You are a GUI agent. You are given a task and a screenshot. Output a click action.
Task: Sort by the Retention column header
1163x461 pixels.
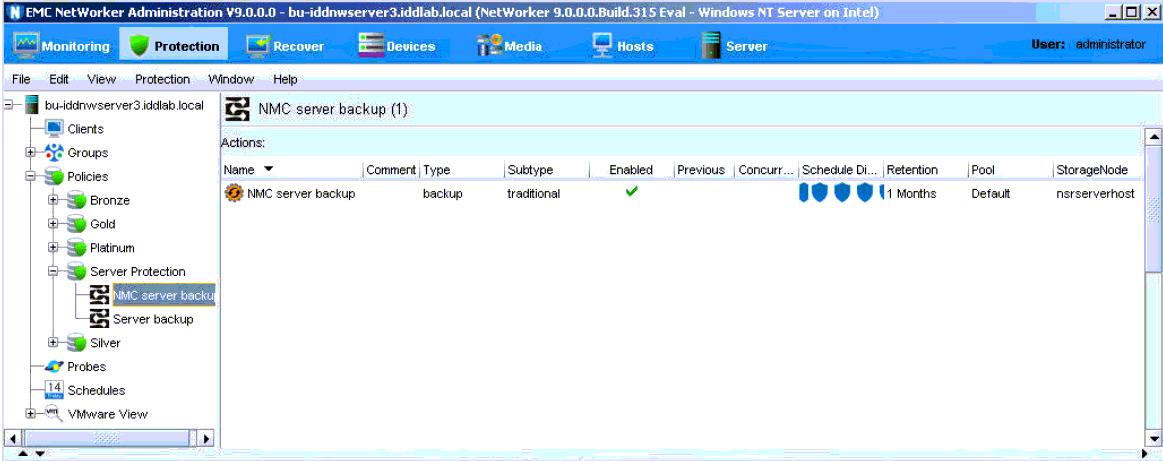click(925, 170)
